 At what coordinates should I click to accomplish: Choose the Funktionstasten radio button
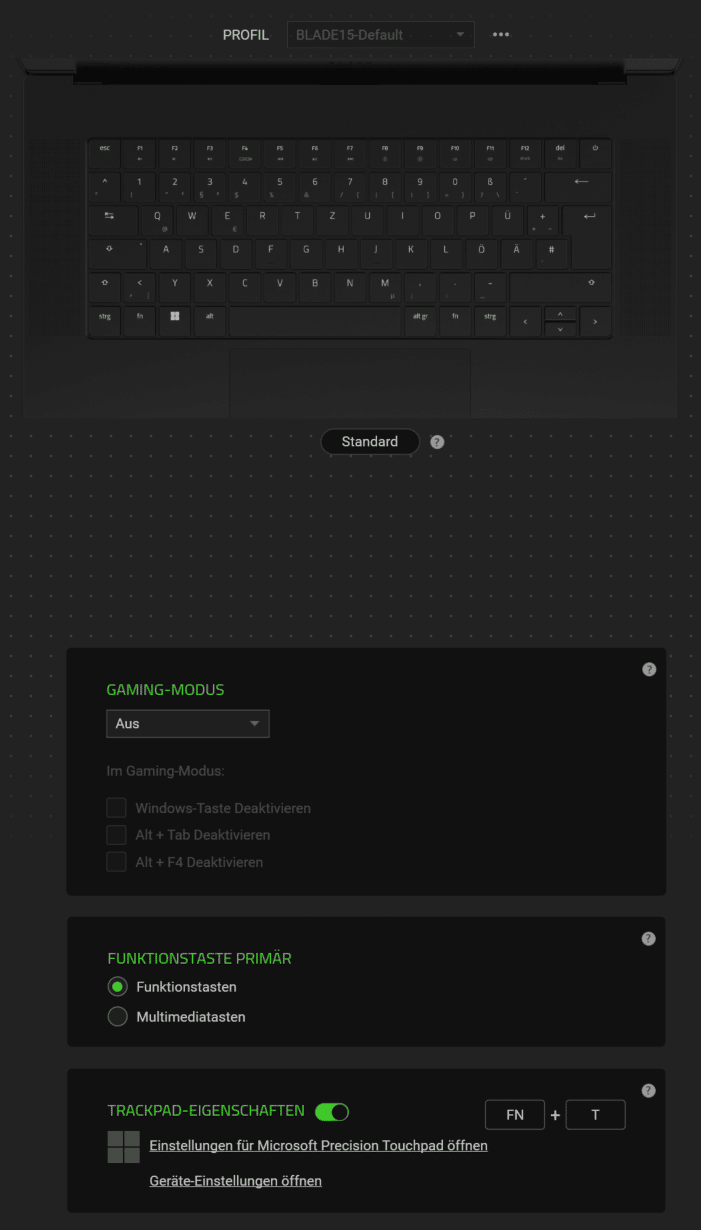click(x=118, y=987)
